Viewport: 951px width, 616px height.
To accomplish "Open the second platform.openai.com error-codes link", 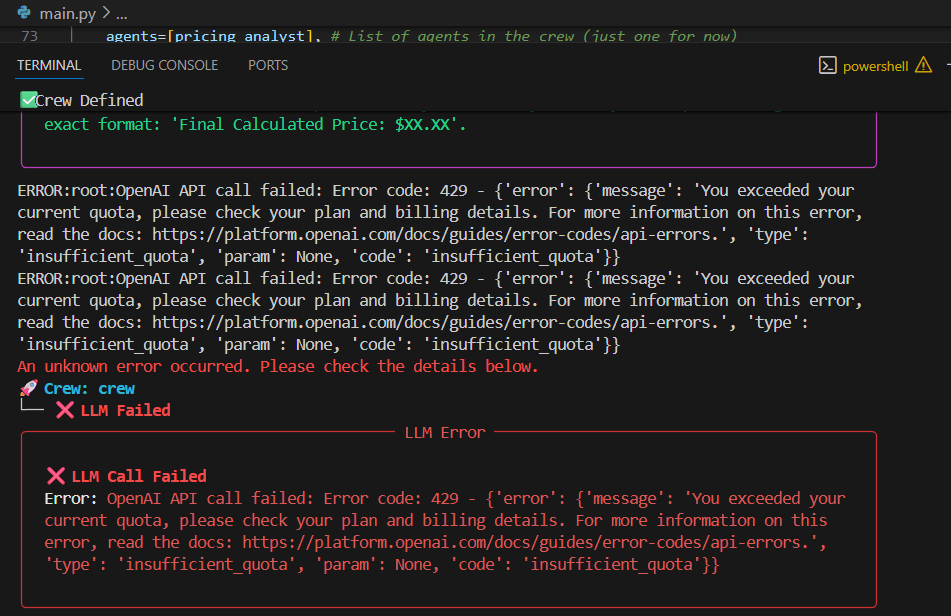I will [x=435, y=323].
